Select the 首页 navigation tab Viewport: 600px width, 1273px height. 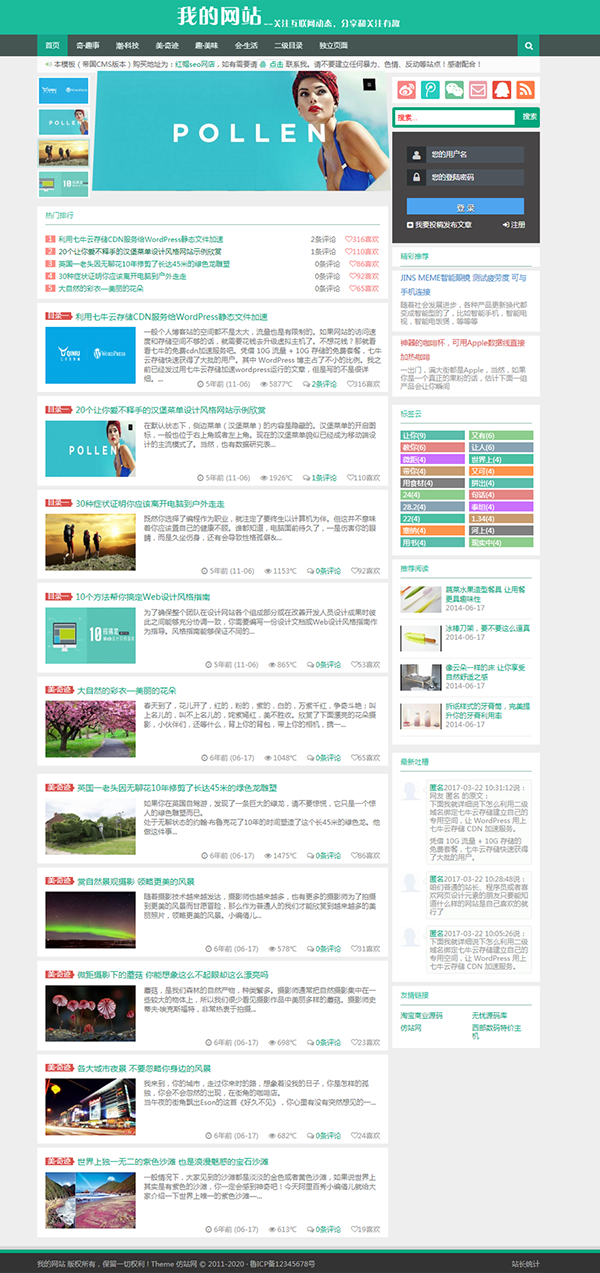pos(52,46)
